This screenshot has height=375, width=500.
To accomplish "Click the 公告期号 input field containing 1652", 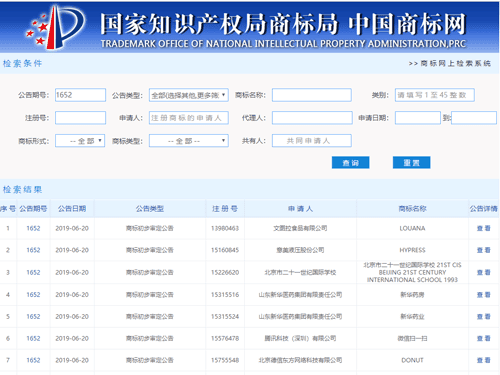I will click(80, 95).
